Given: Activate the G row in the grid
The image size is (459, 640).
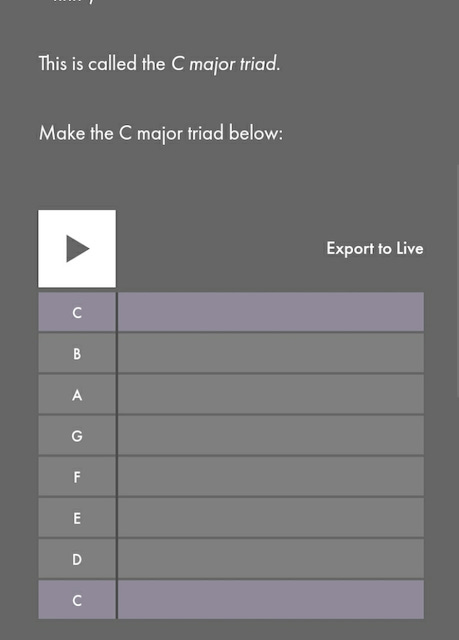Looking at the screenshot, I should pos(271,436).
